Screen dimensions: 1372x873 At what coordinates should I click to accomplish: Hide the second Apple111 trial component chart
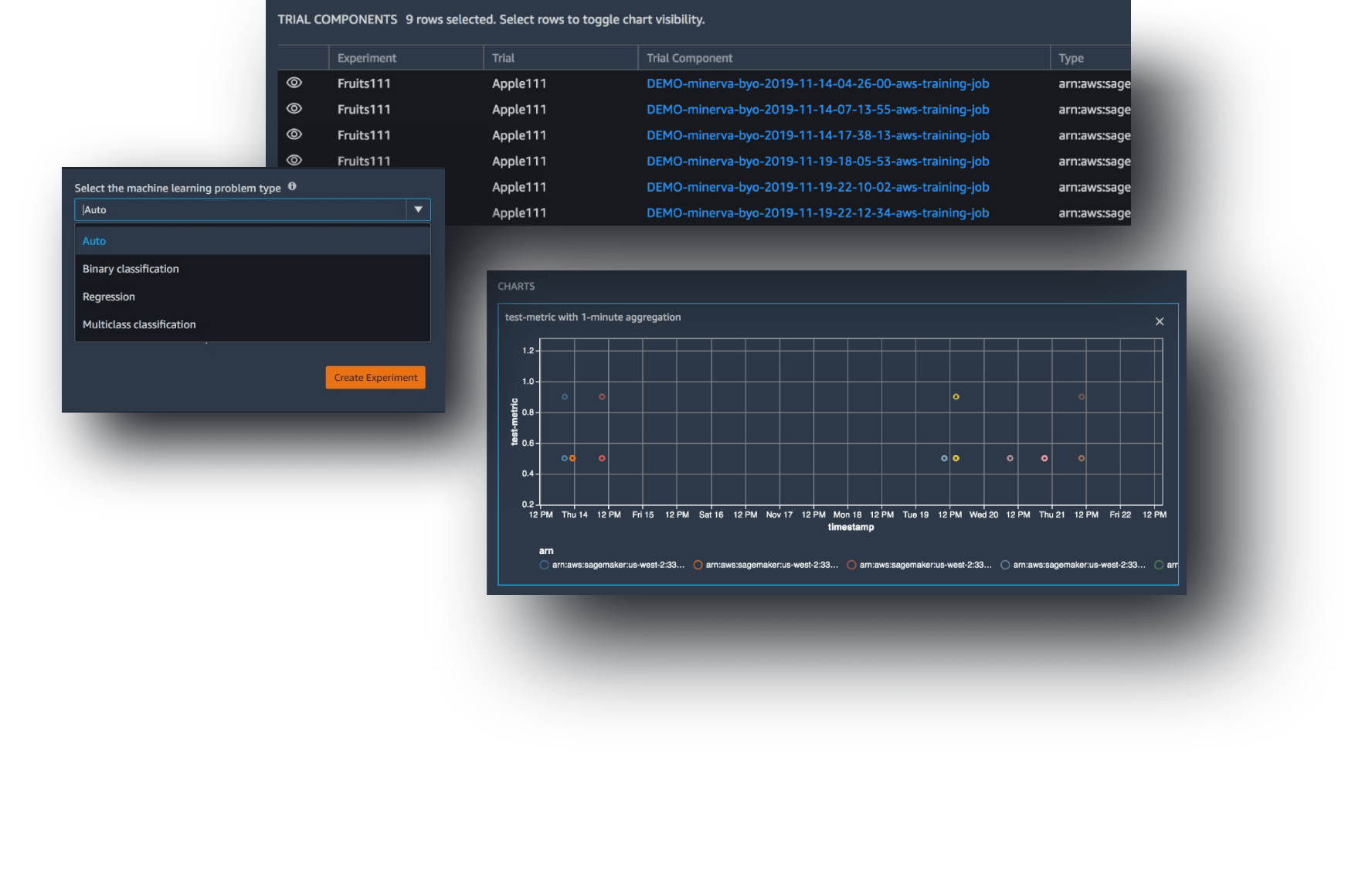pyautogui.click(x=294, y=108)
